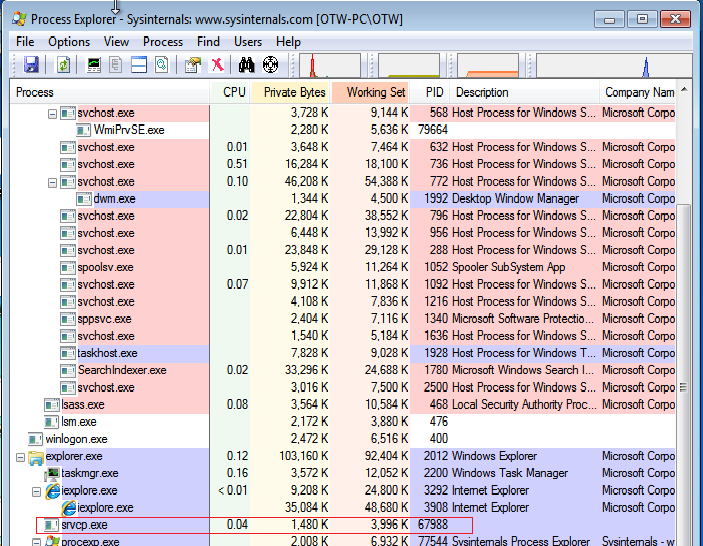Select the srvcp.exe process row
Screen dimensions: 703x546
(x=343, y=525)
